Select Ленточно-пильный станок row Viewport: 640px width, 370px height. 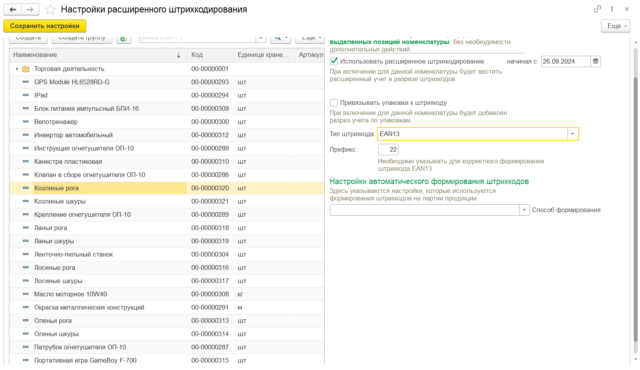coord(167,255)
